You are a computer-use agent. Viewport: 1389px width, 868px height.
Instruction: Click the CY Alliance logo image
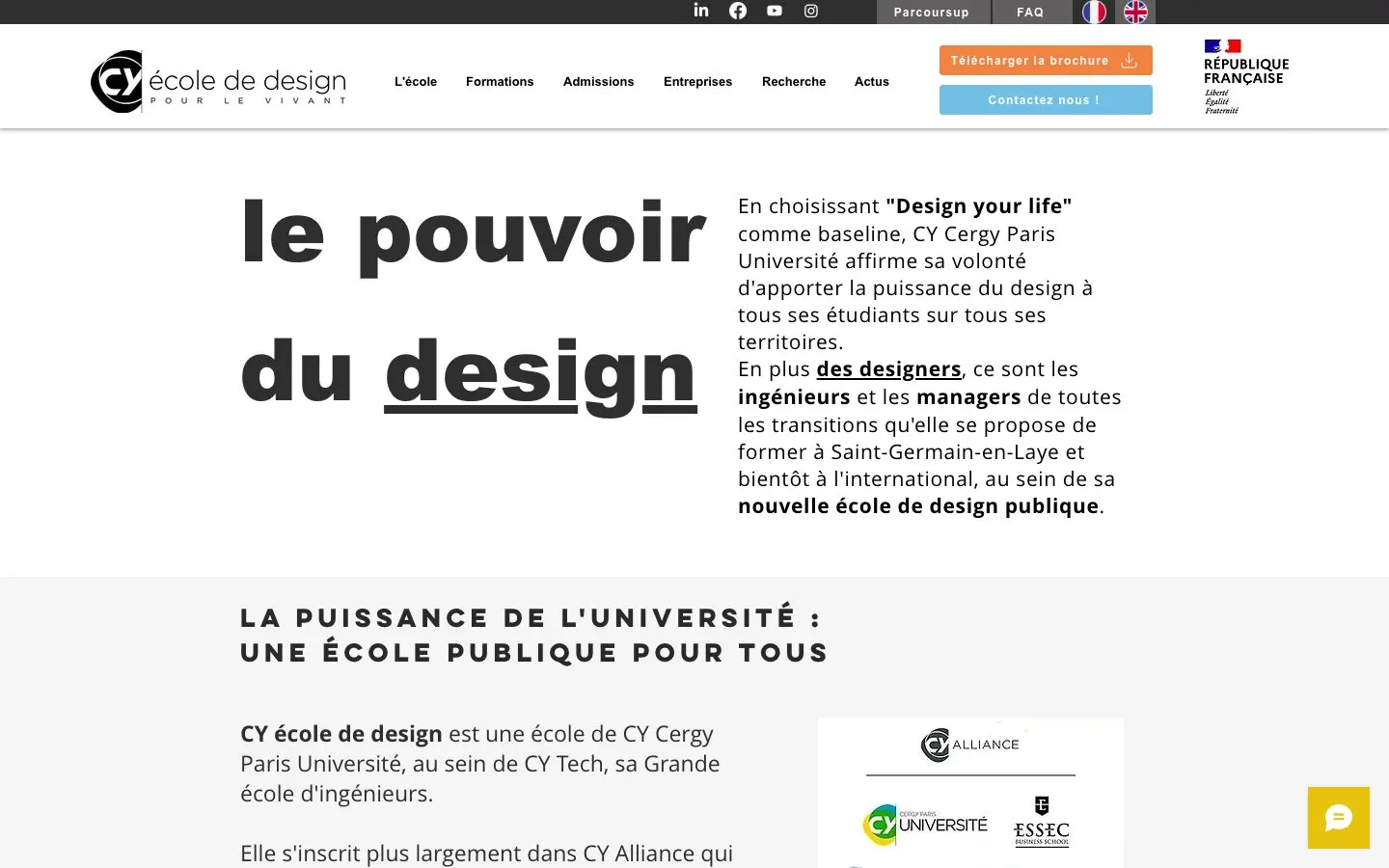970,745
